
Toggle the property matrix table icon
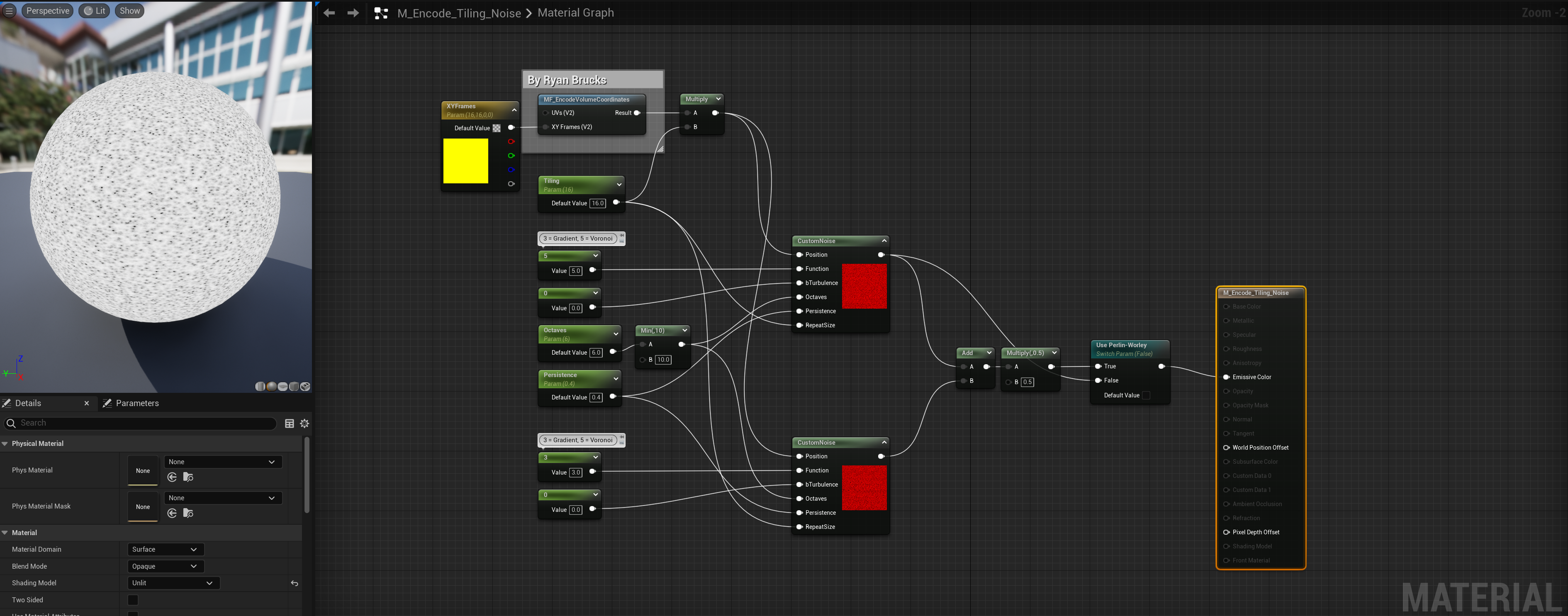click(x=290, y=423)
